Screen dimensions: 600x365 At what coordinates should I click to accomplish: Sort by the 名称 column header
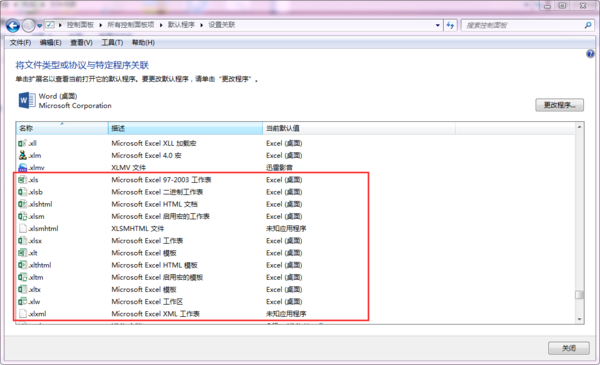[62, 128]
